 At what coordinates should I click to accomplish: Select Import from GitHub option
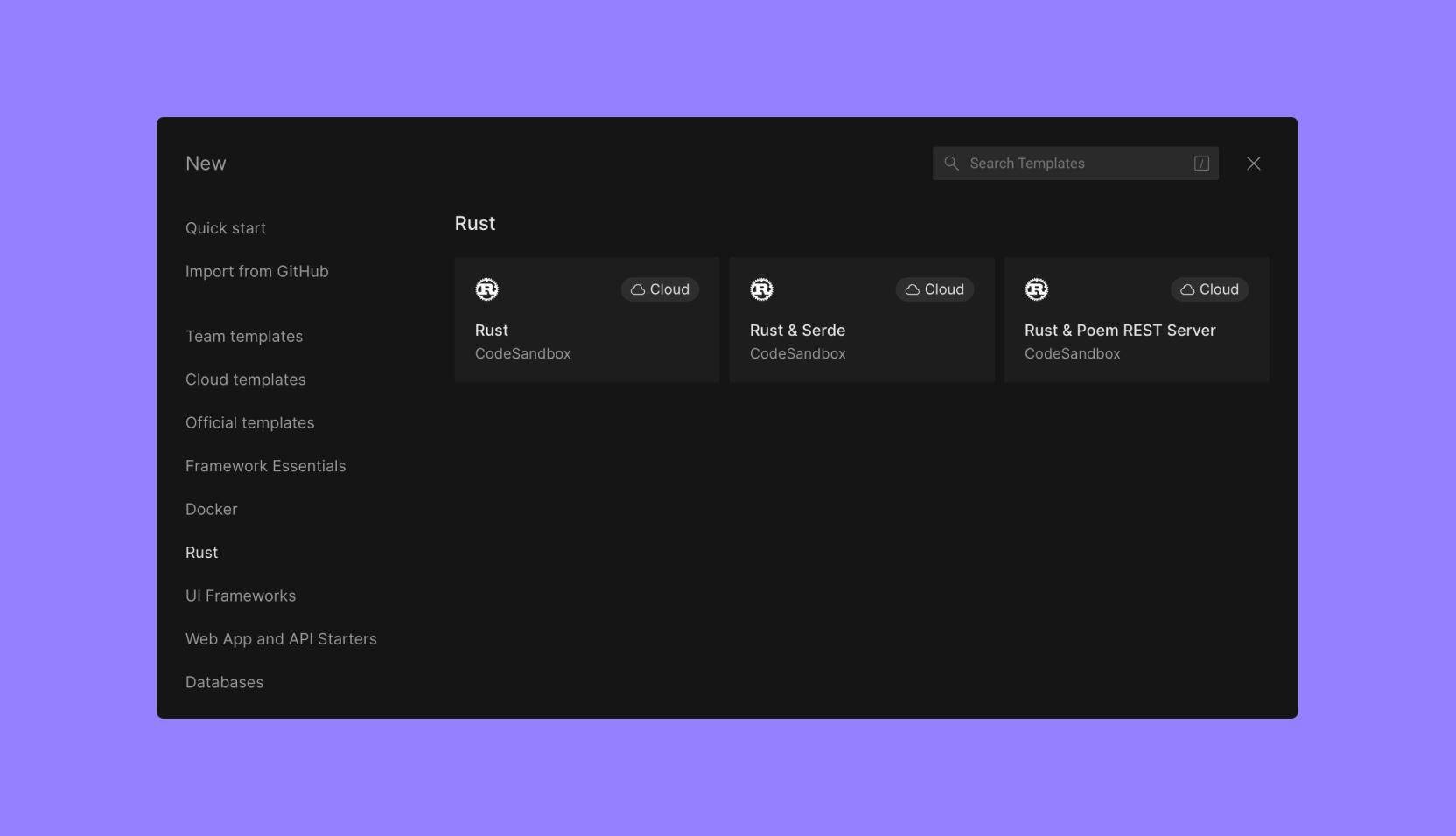click(257, 272)
